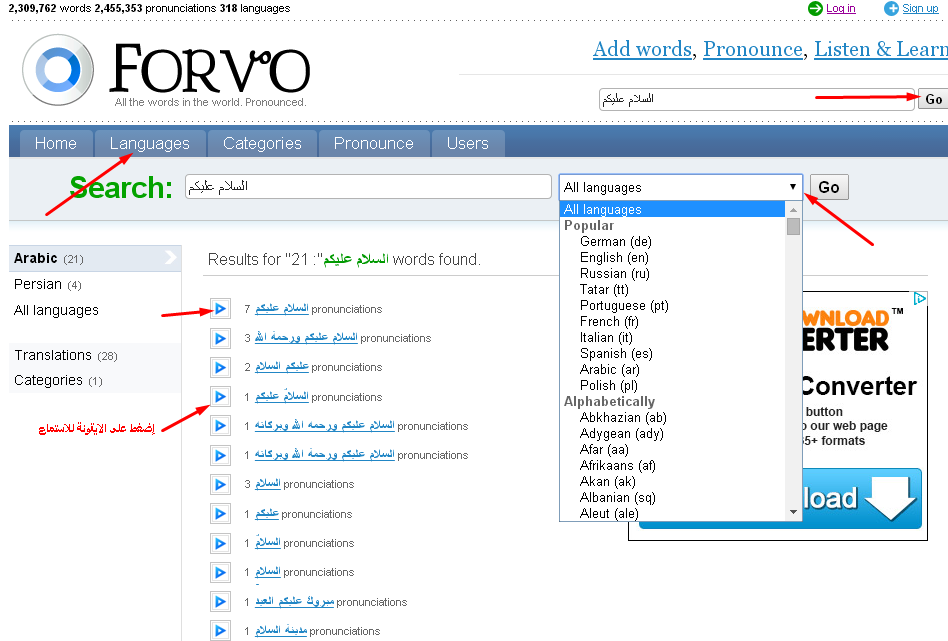Collapse the All languages combo box arrow
The height and width of the screenshot is (641, 948).
793,187
